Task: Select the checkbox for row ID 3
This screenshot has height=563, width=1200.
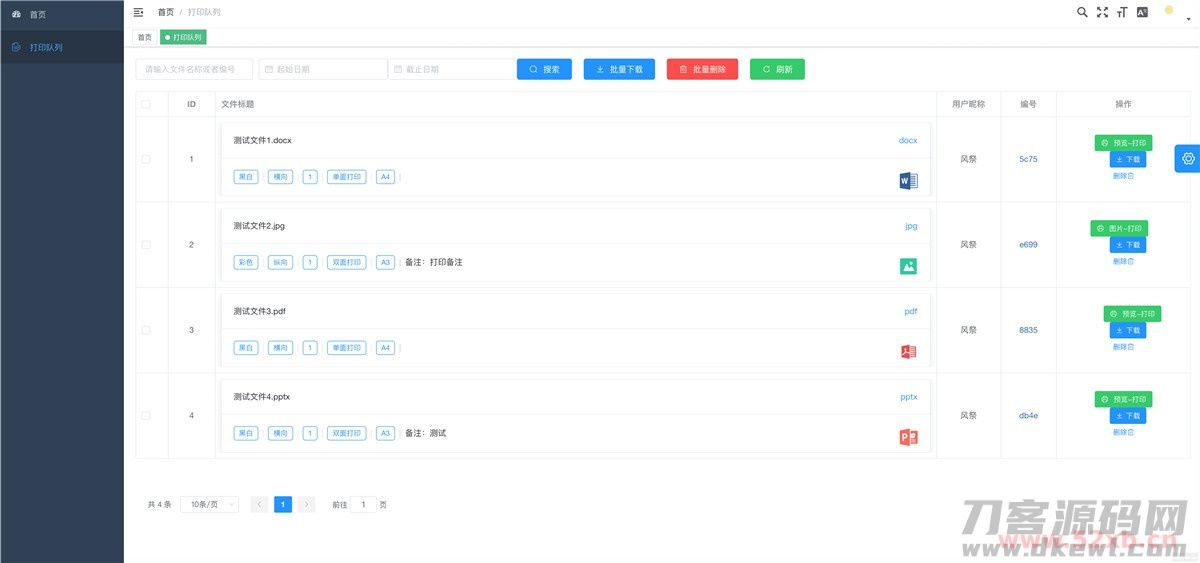Action: tap(146, 330)
